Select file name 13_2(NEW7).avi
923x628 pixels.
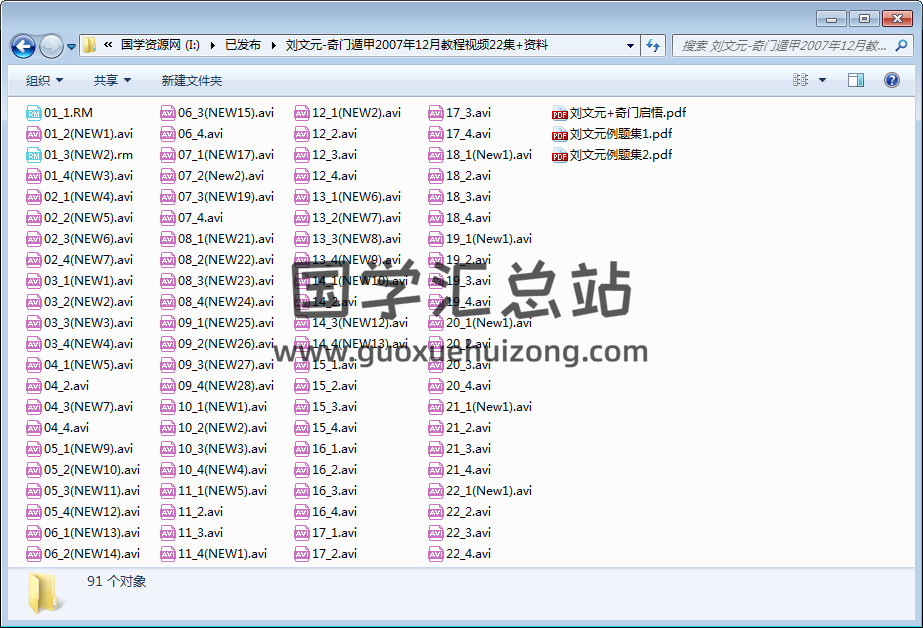click(356, 218)
